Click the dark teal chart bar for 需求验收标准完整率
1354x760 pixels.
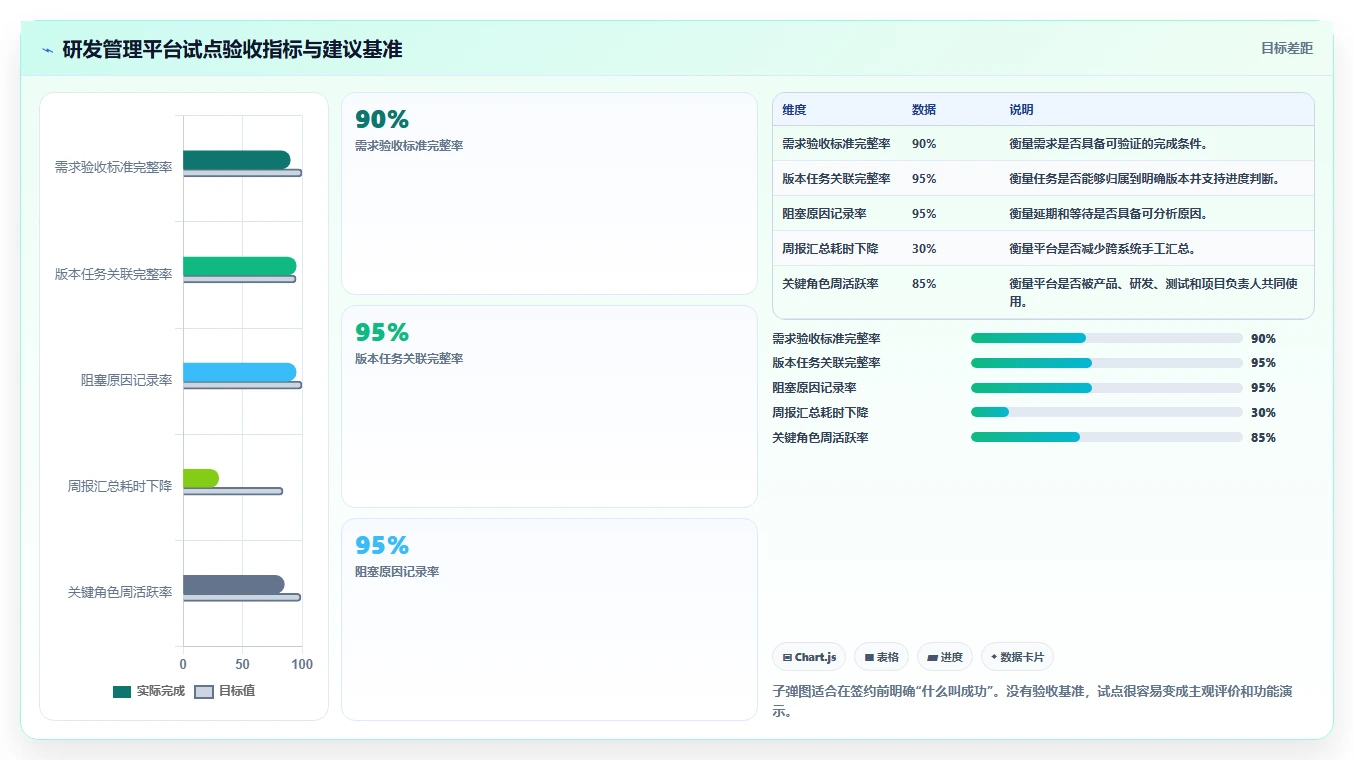tap(237, 160)
